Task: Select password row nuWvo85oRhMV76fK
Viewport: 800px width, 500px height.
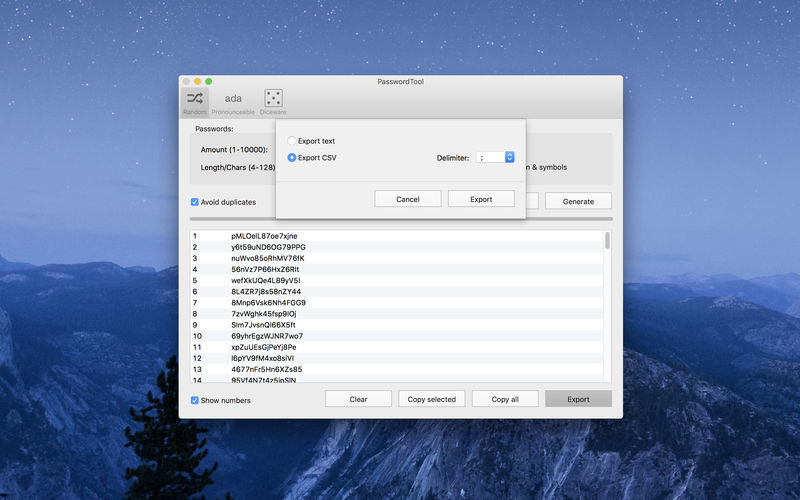Action: [397, 258]
